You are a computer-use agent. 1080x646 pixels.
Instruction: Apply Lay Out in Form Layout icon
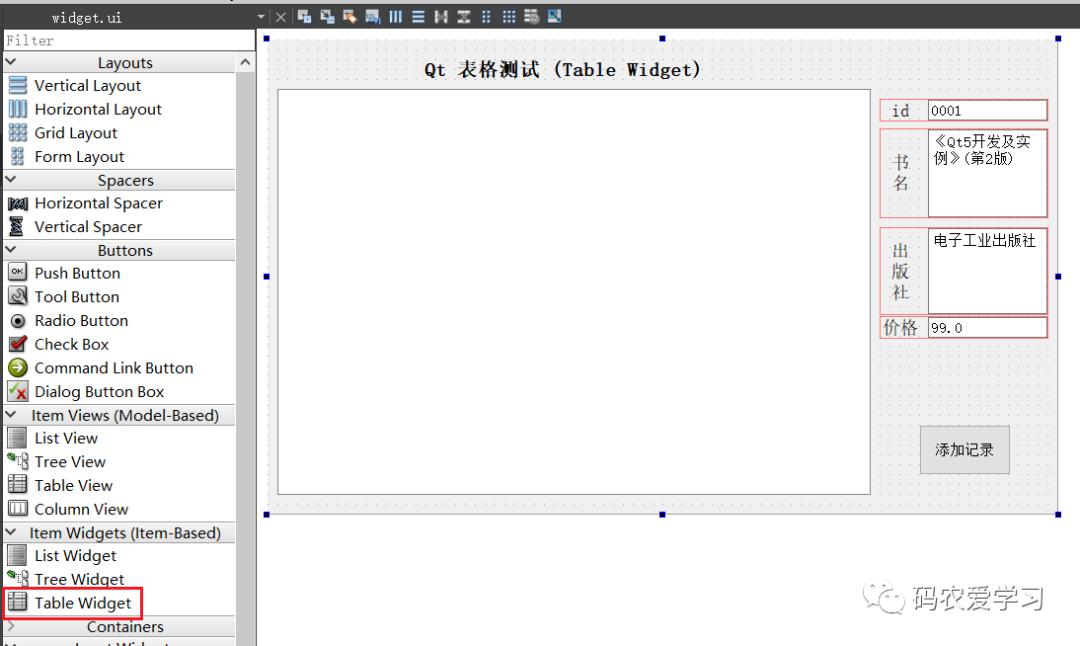[x=486, y=17]
